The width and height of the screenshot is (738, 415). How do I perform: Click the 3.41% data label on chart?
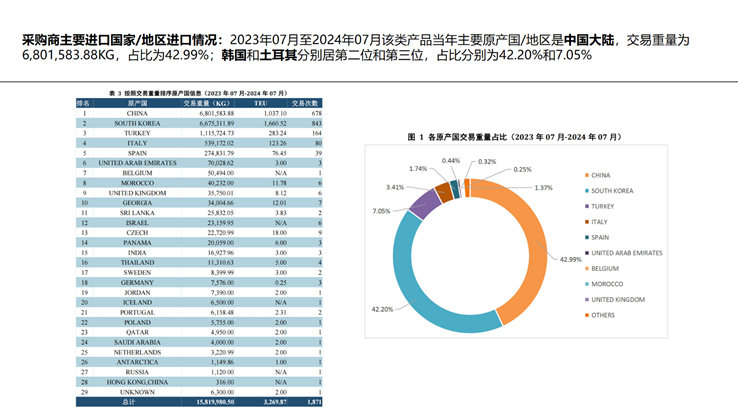click(395, 187)
